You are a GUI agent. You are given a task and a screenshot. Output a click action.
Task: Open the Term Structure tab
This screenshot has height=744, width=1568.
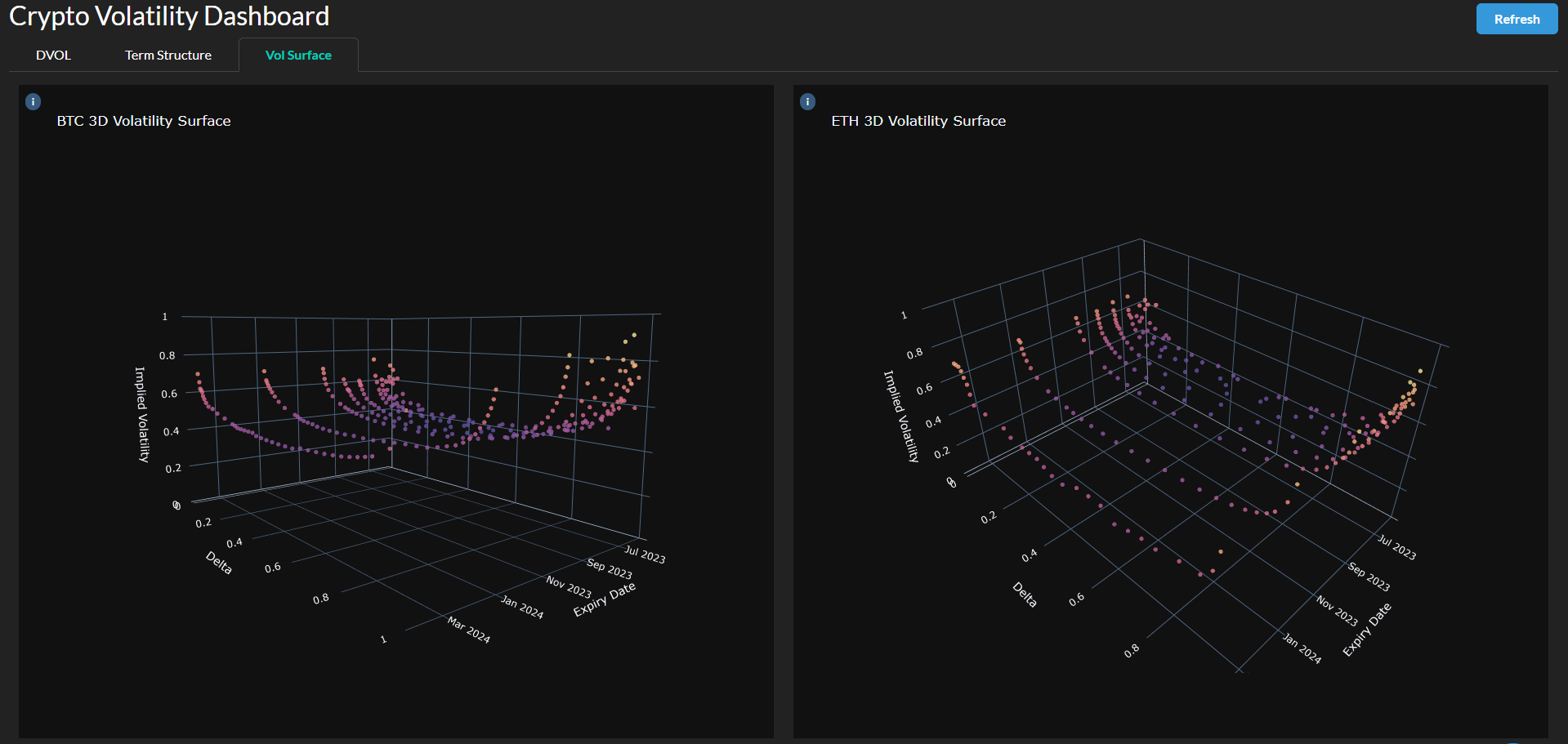pyautogui.click(x=168, y=56)
